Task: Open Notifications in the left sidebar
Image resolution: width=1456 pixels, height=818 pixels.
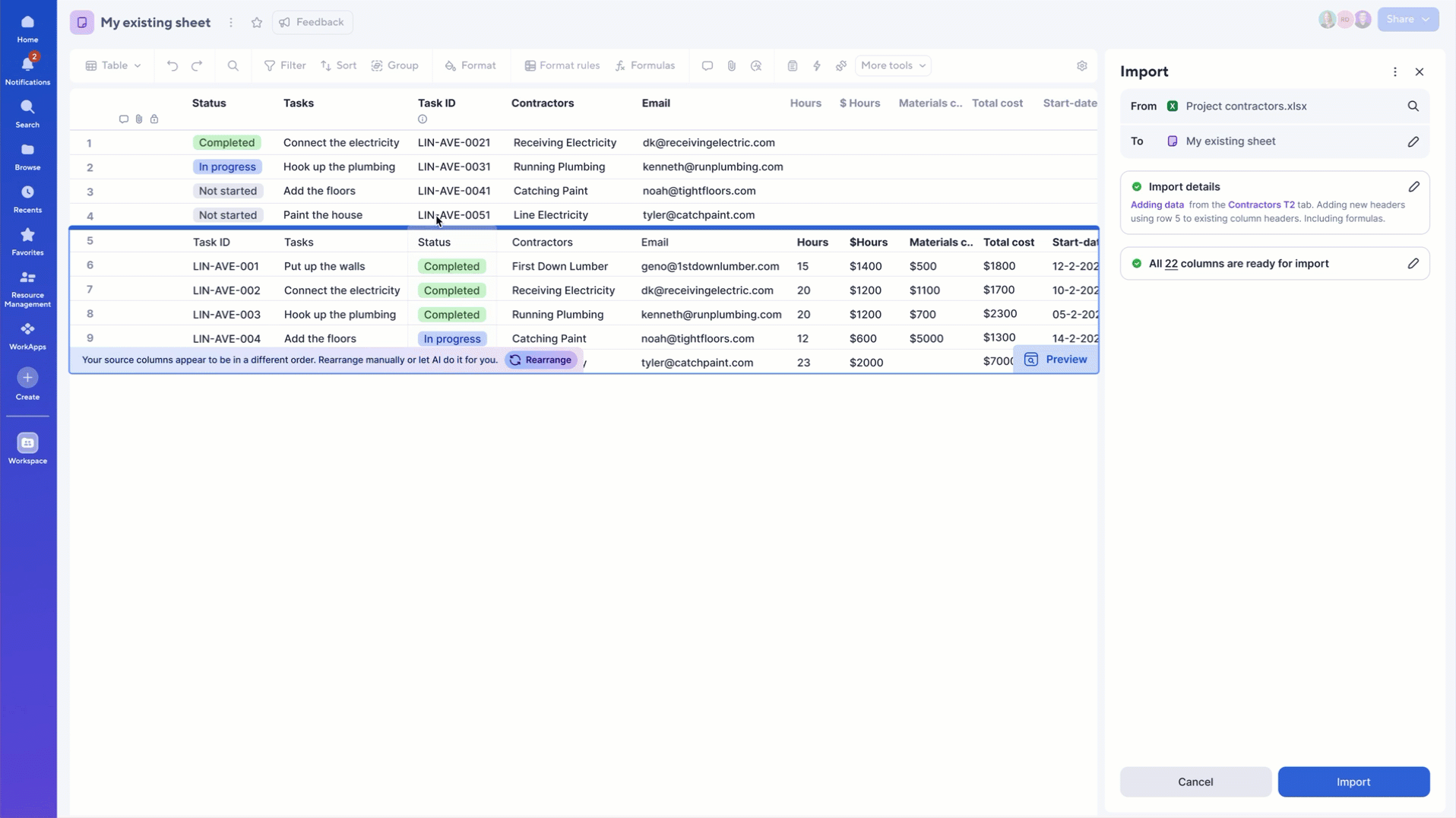Action: pyautogui.click(x=27, y=70)
